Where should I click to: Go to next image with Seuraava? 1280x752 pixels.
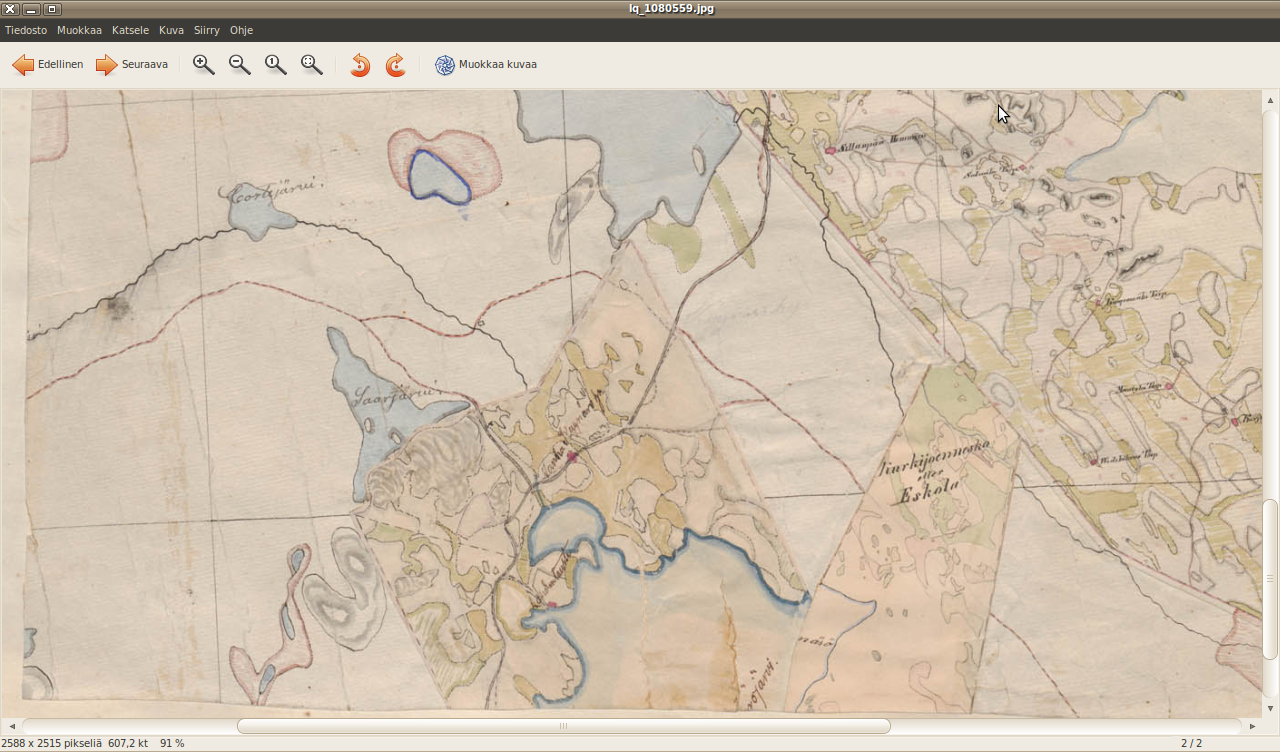tap(132, 65)
